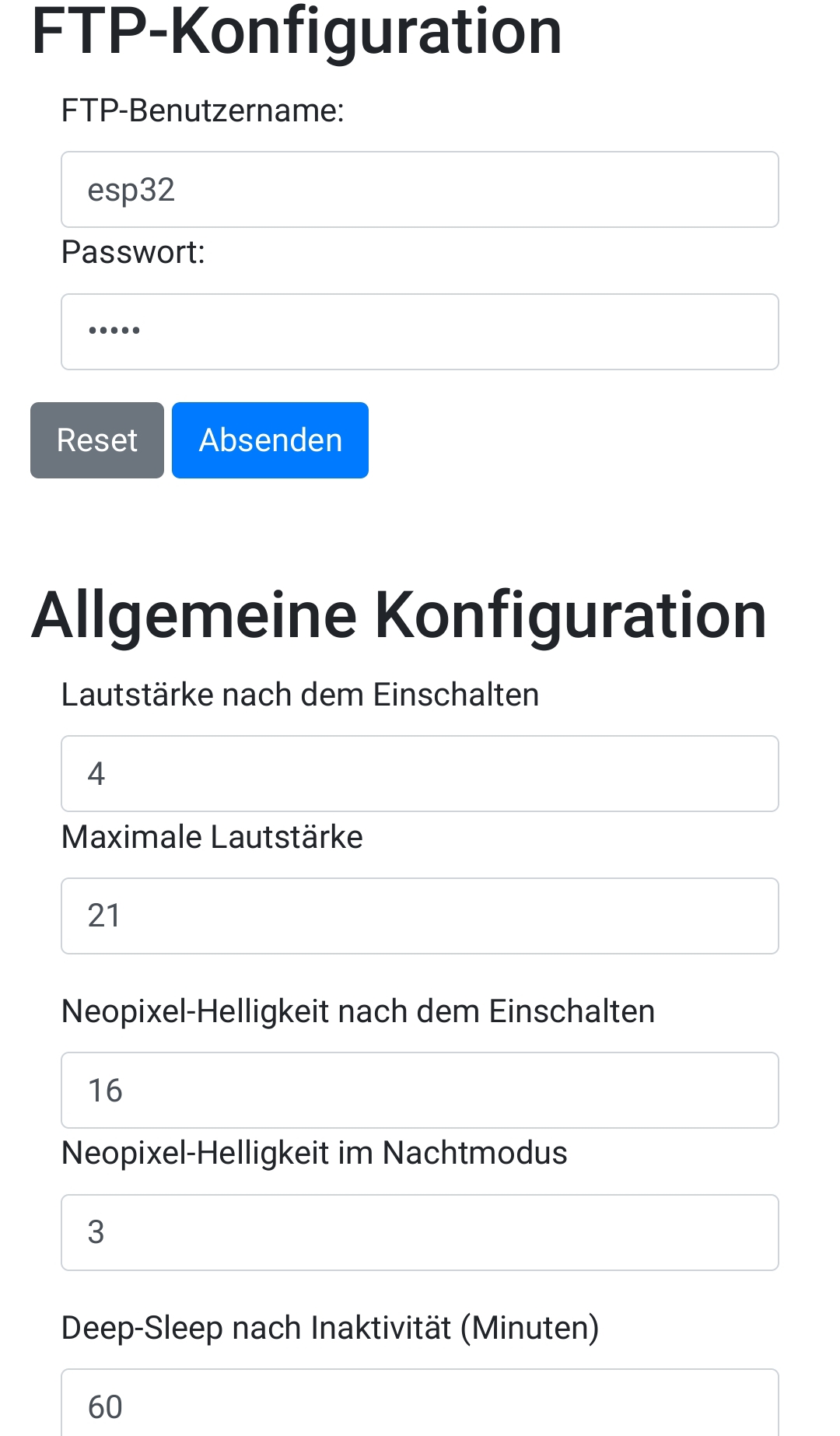Click the masked password dots
840x1436 pixels.
[x=114, y=331]
